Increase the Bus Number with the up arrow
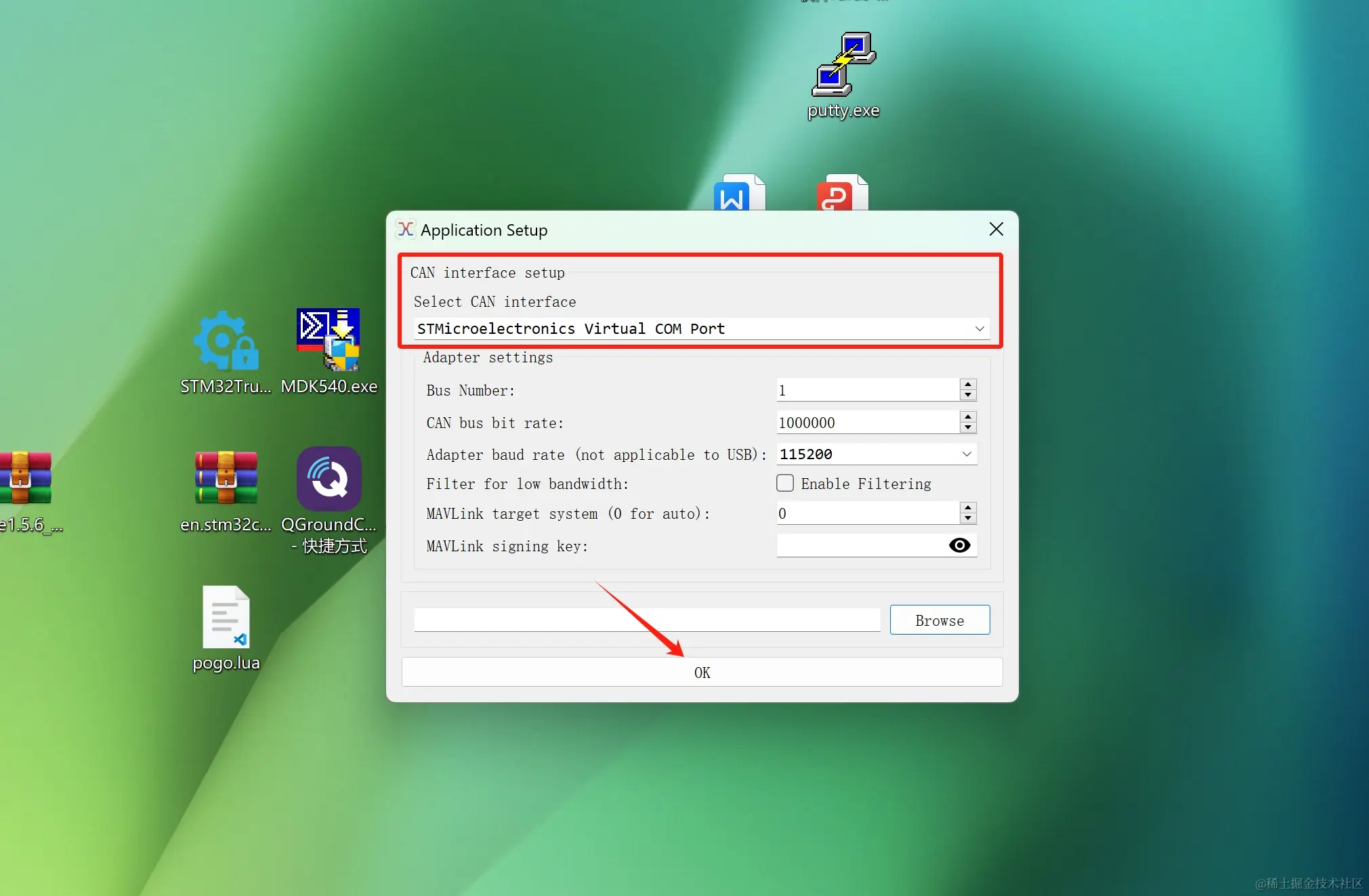The image size is (1369, 896). (968, 385)
